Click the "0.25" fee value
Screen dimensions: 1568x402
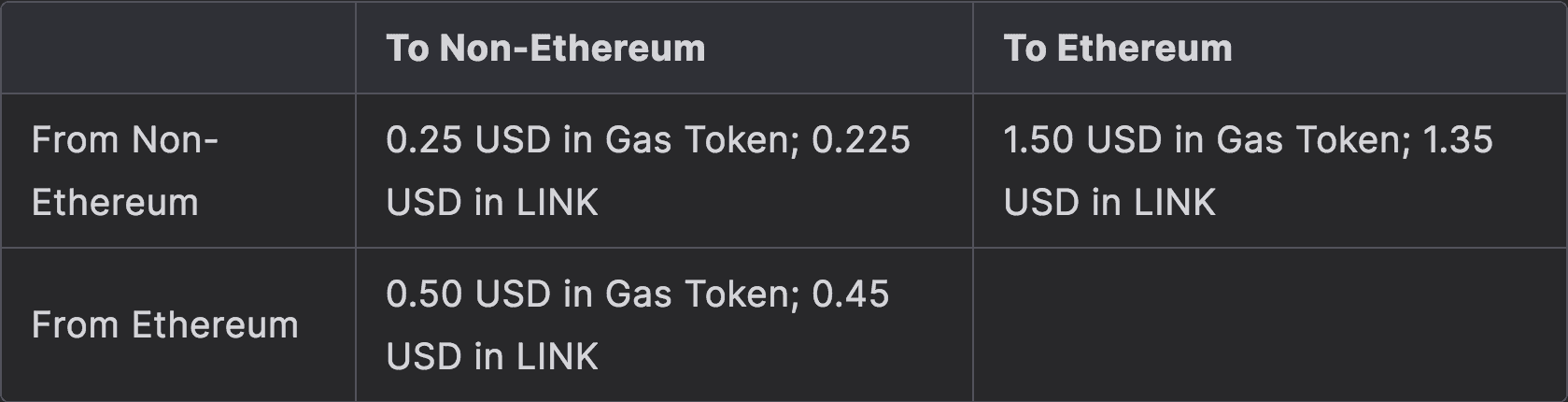[x=424, y=140]
